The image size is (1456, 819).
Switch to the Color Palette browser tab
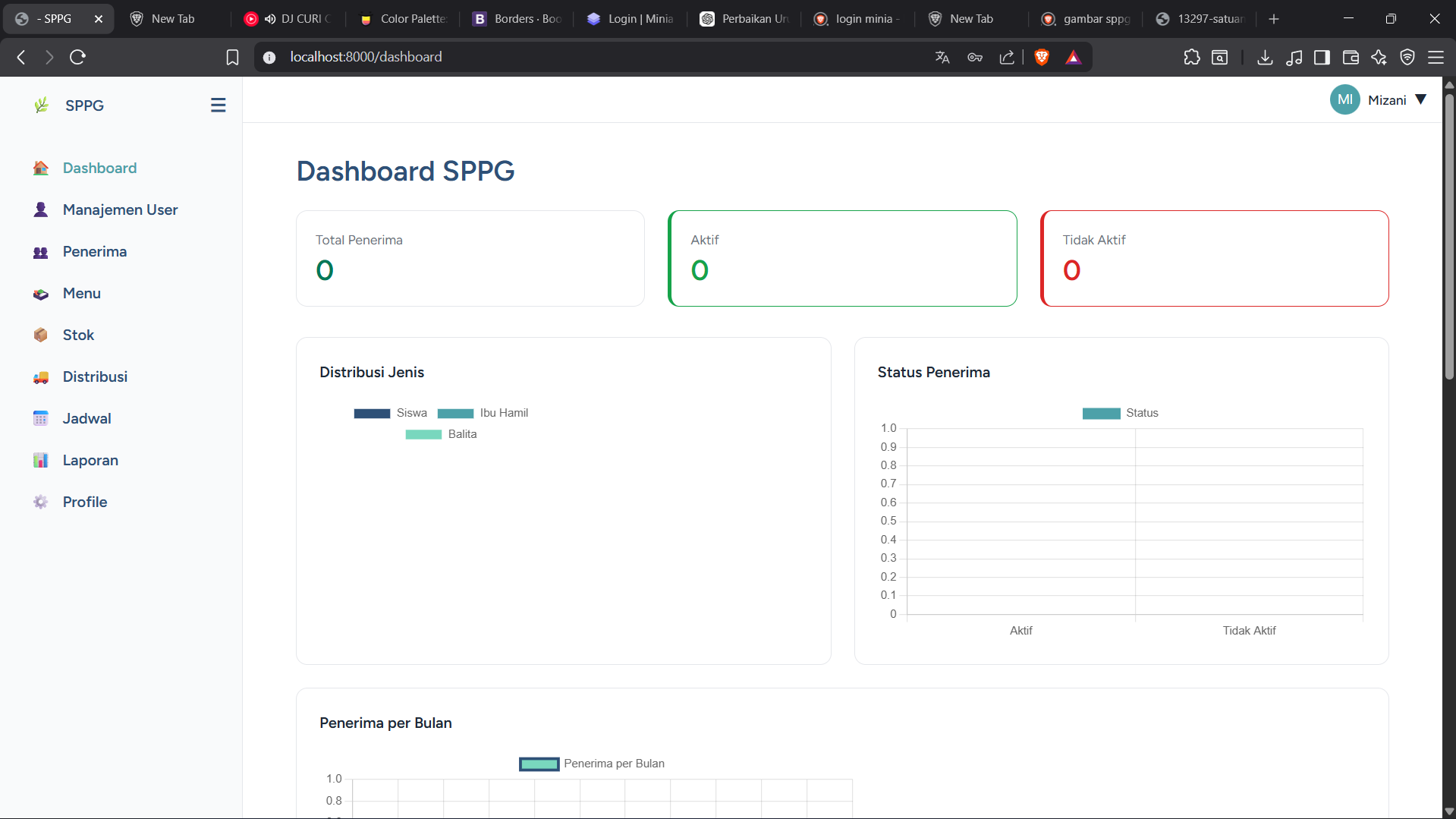404,19
